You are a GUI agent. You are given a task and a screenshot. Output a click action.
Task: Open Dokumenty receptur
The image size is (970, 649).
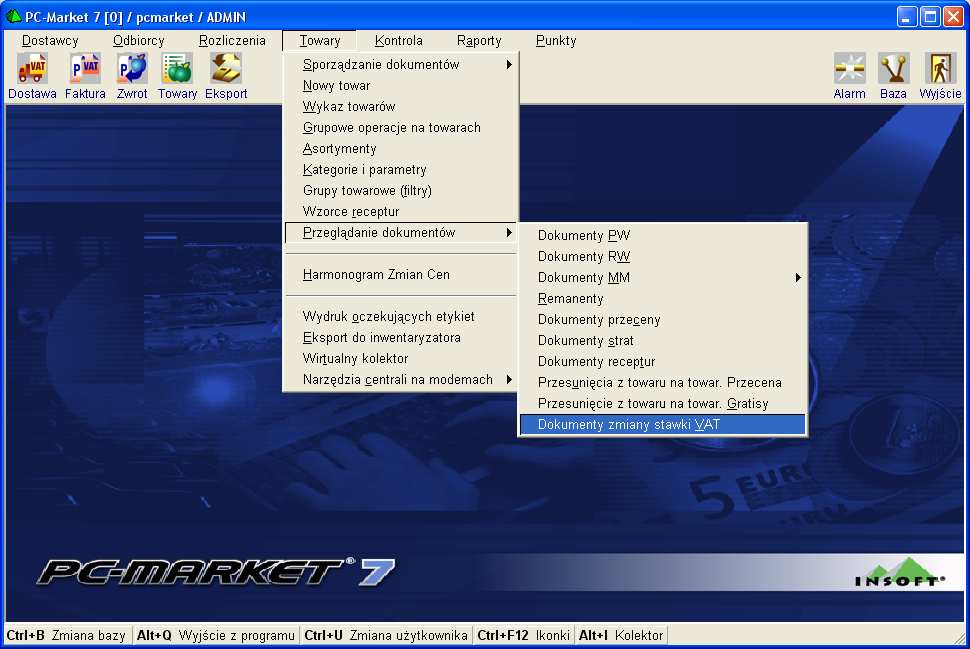click(x=663, y=362)
